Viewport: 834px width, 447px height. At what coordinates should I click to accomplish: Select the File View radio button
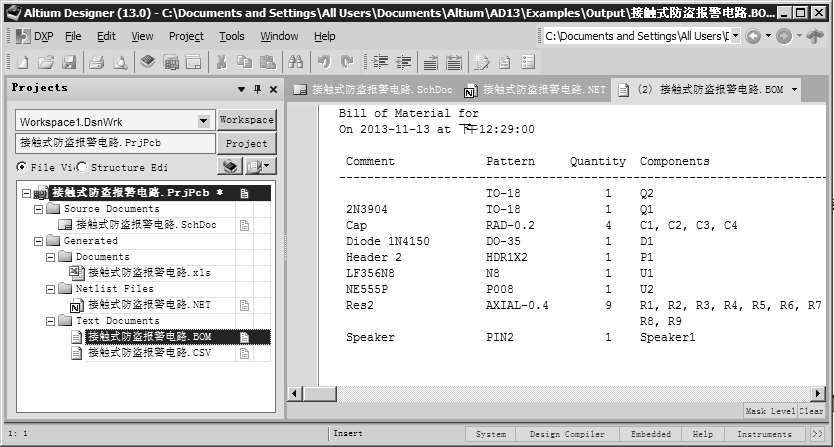[x=22, y=167]
